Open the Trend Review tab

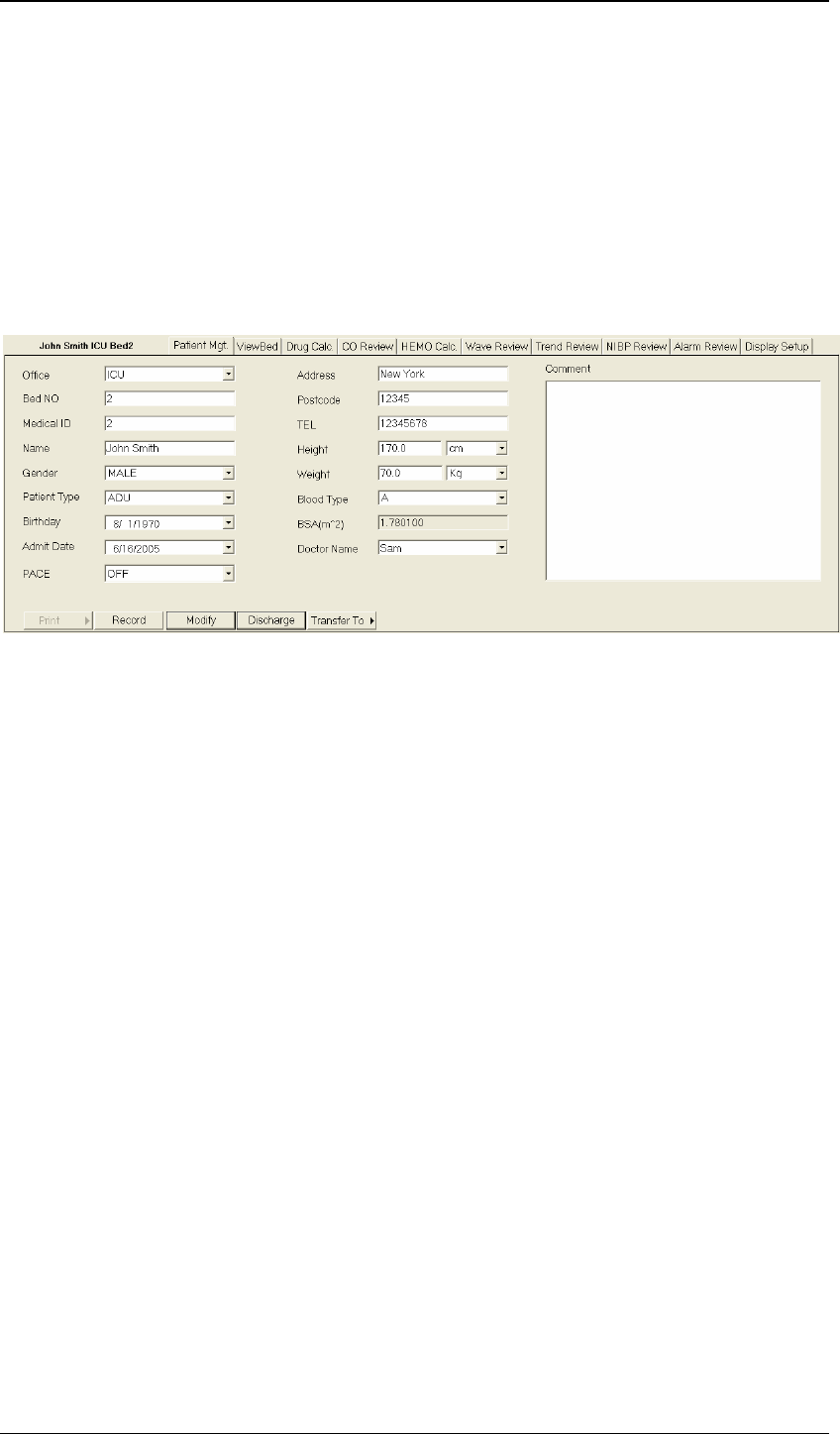click(567, 347)
